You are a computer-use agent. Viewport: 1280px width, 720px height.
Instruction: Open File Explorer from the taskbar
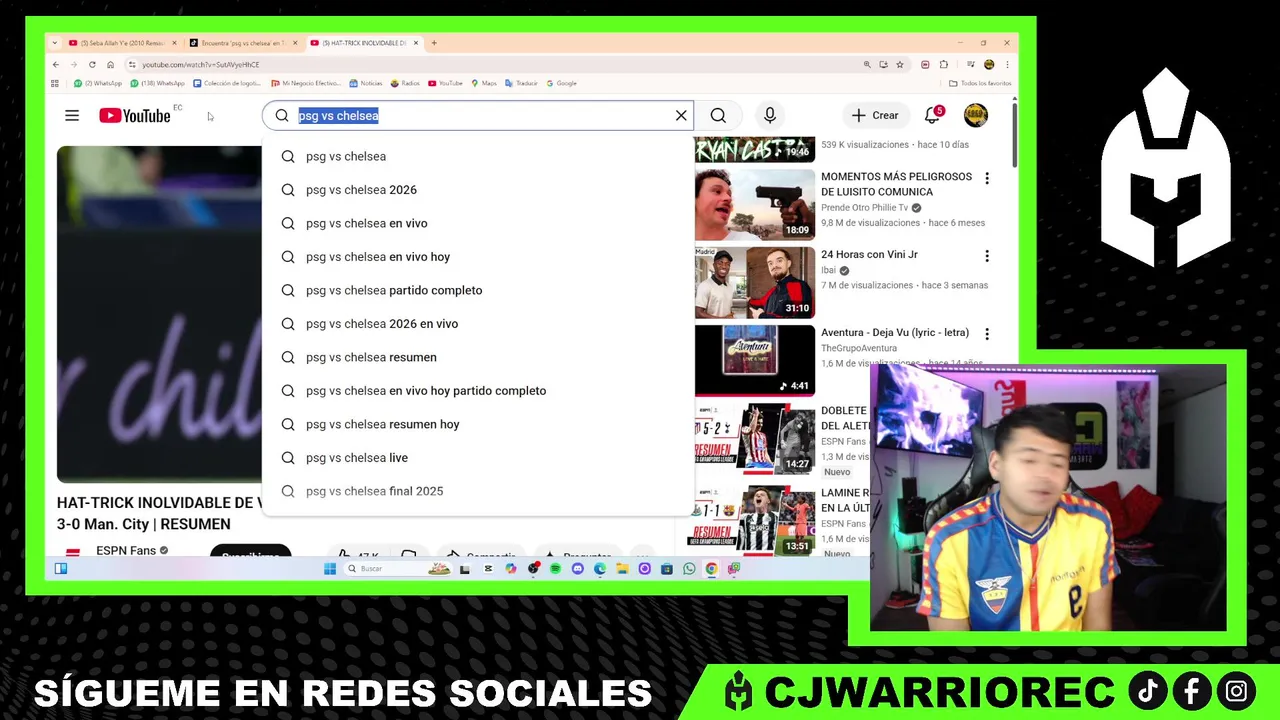(x=622, y=569)
